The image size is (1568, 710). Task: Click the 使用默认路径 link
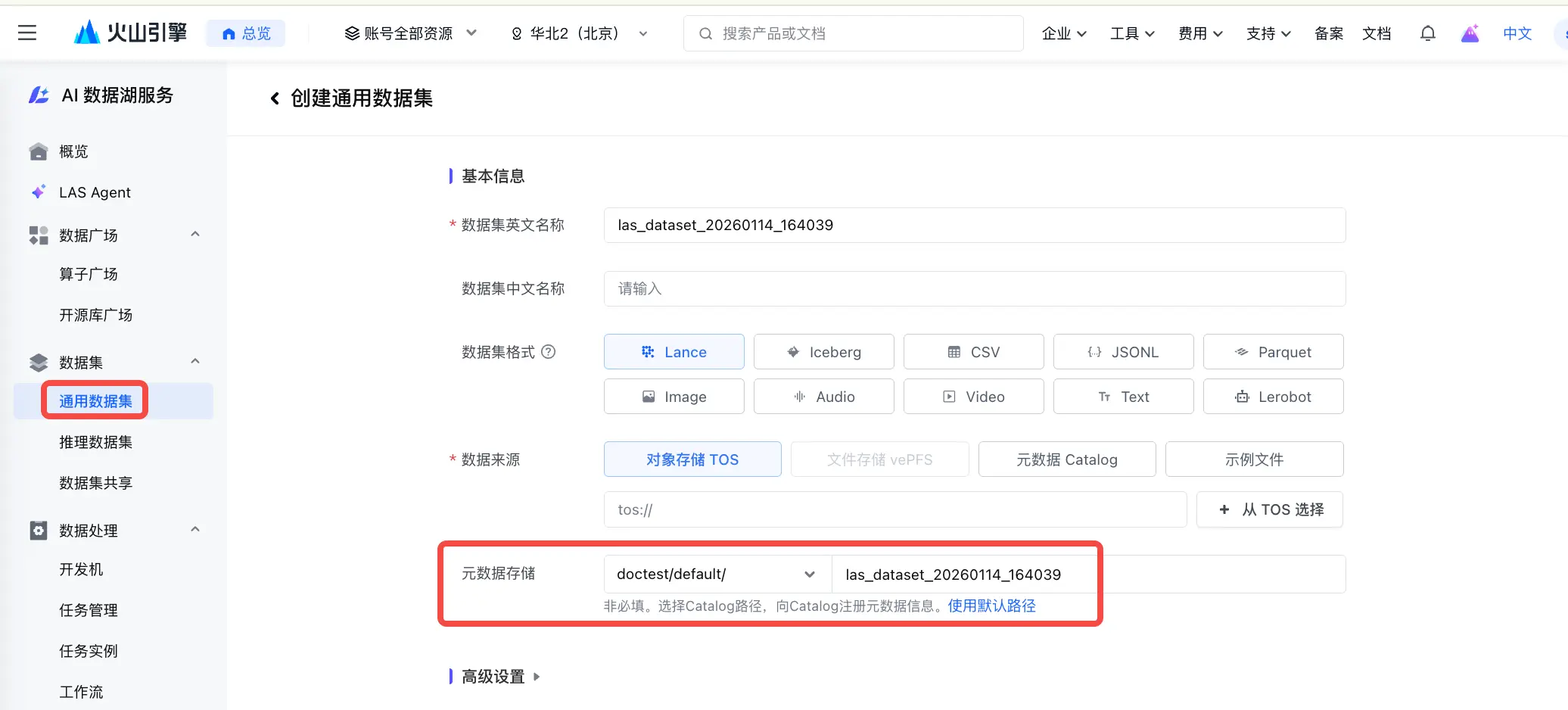(991, 606)
